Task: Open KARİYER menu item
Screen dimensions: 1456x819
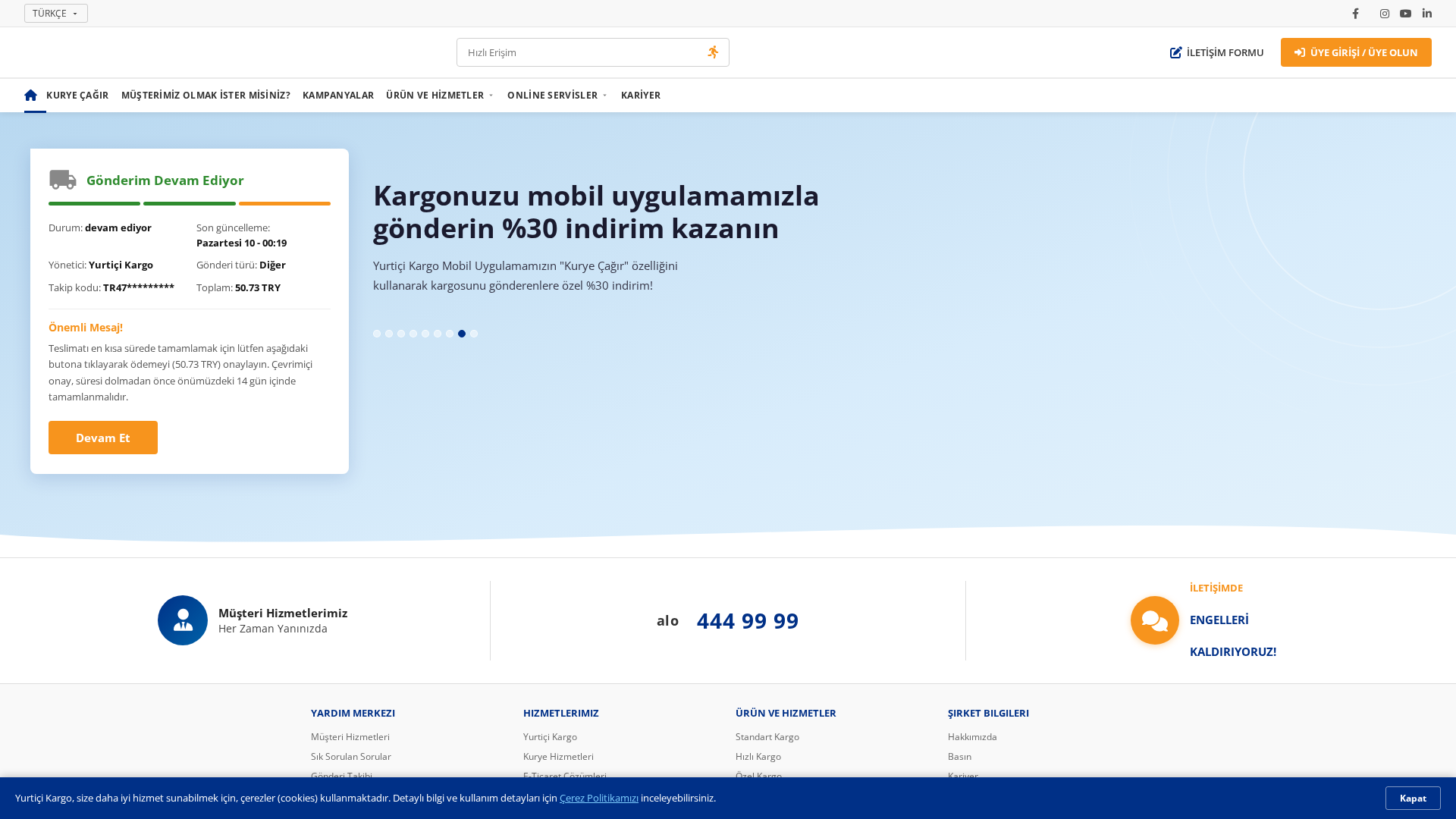Action: [x=641, y=96]
